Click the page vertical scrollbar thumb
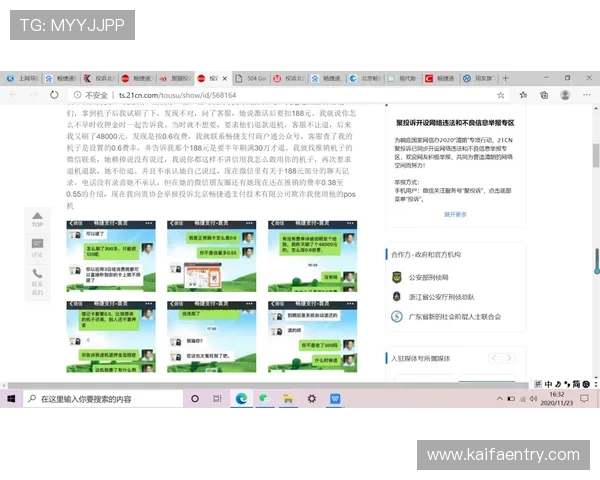 (596, 155)
